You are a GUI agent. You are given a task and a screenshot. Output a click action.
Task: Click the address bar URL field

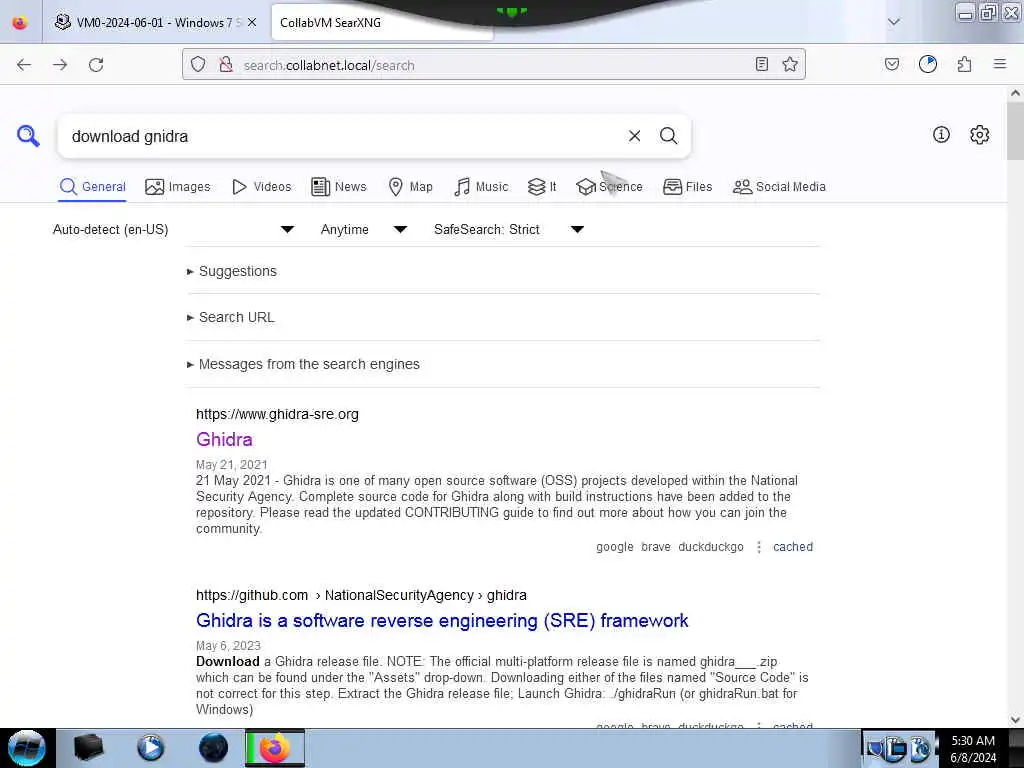(493, 65)
